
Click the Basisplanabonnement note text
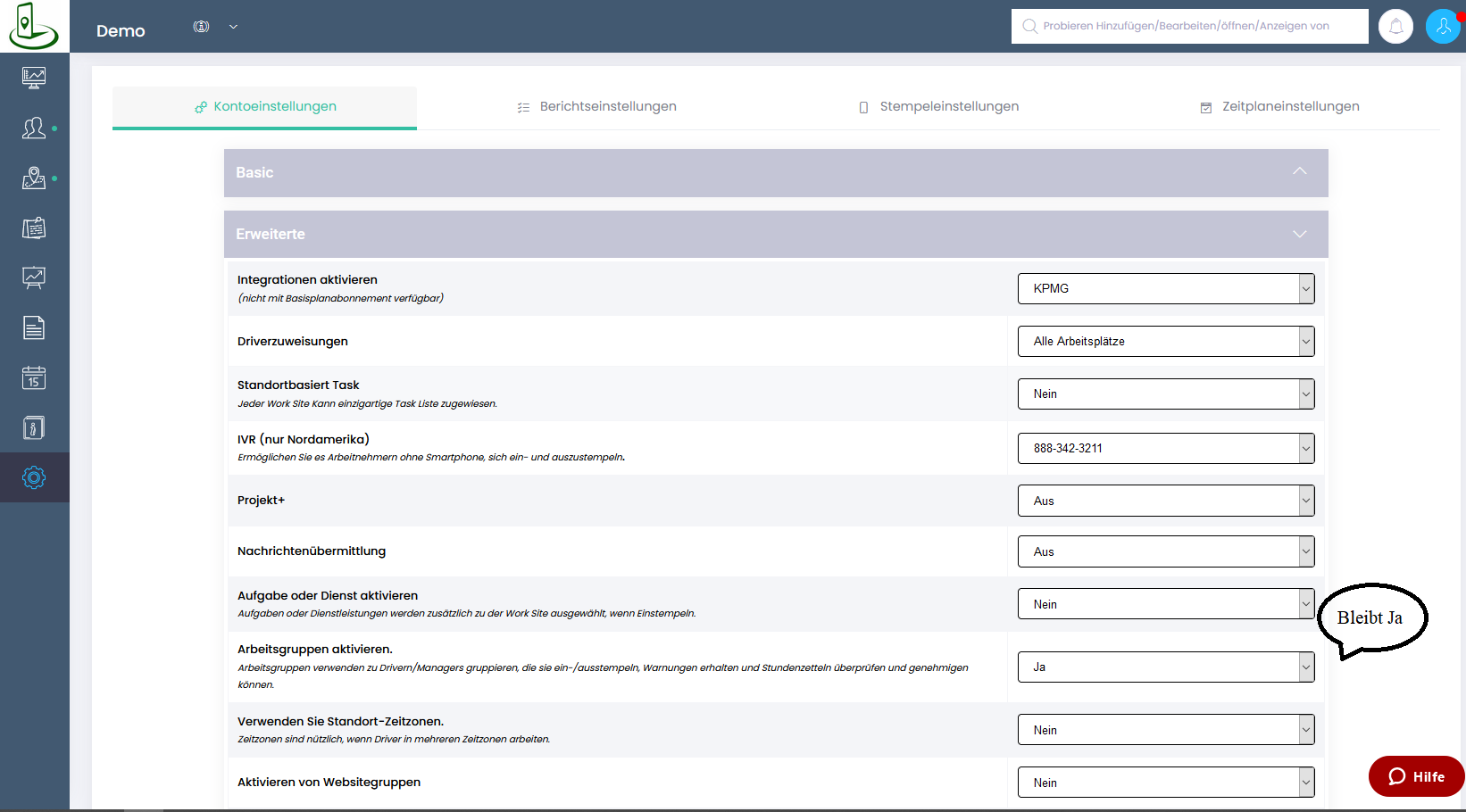[340, 298]
